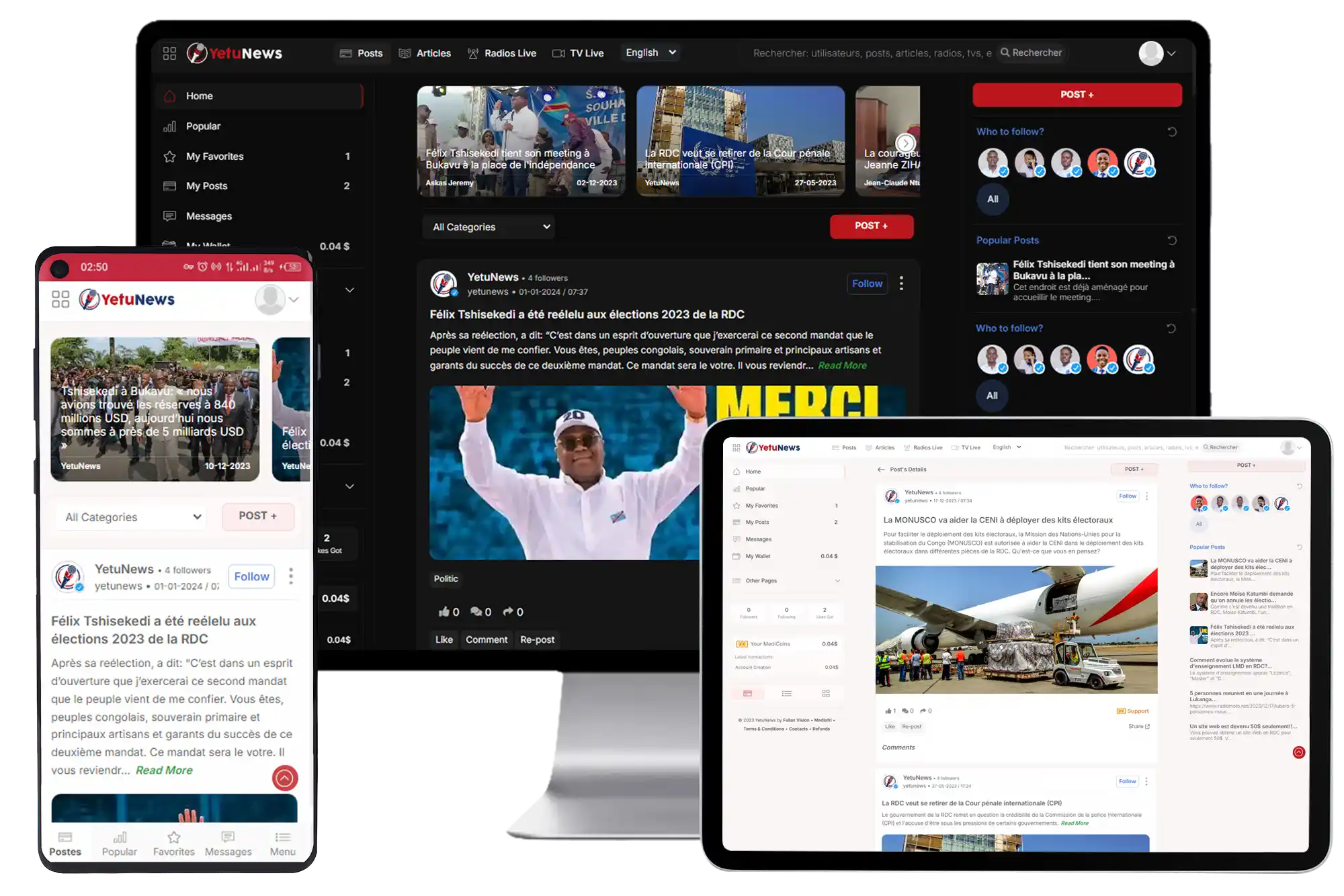Click the Radios Live menu item
The width and height of the screenshot is (1344, 896).
[x=499, y=52]
